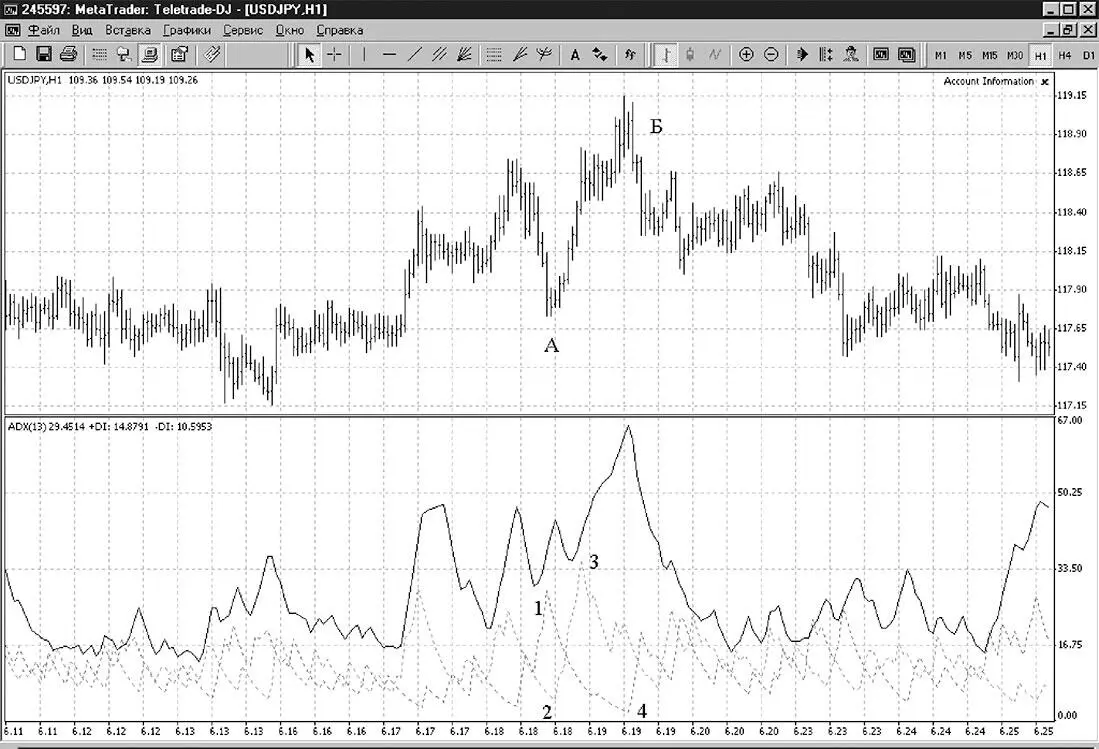Click the chart document icon in menu bar
Viewport: 1099px width, 749px height.
point(13,30)
